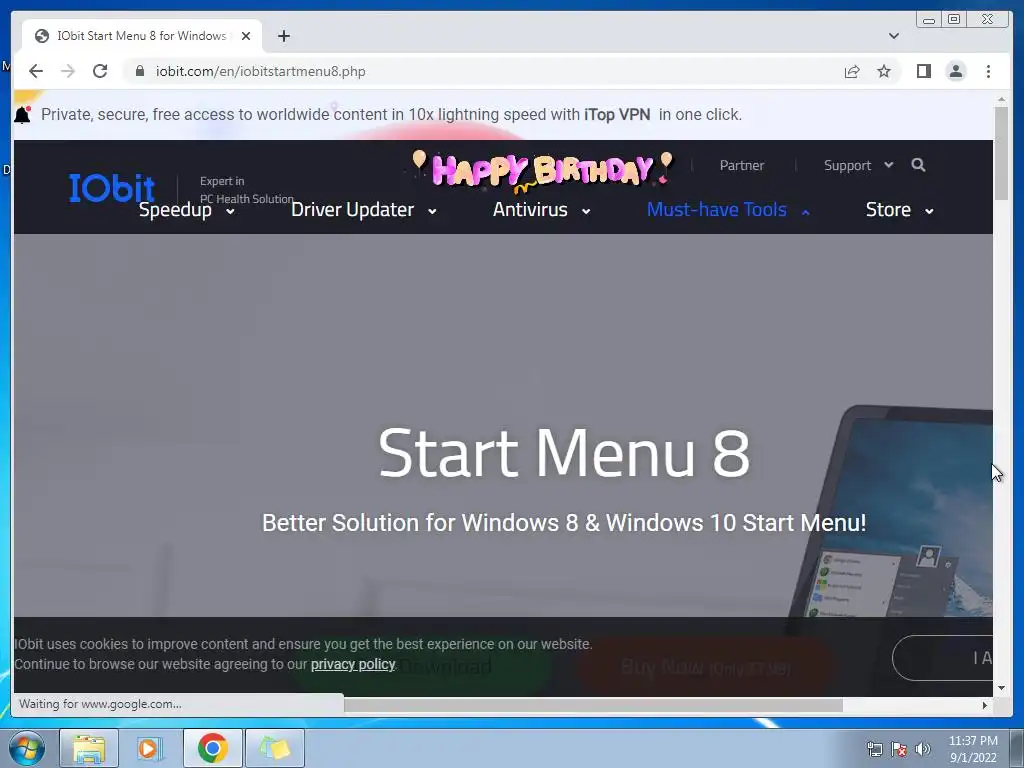Click the IObit logo
This screenshot has height=768, width=1024.
112,188
